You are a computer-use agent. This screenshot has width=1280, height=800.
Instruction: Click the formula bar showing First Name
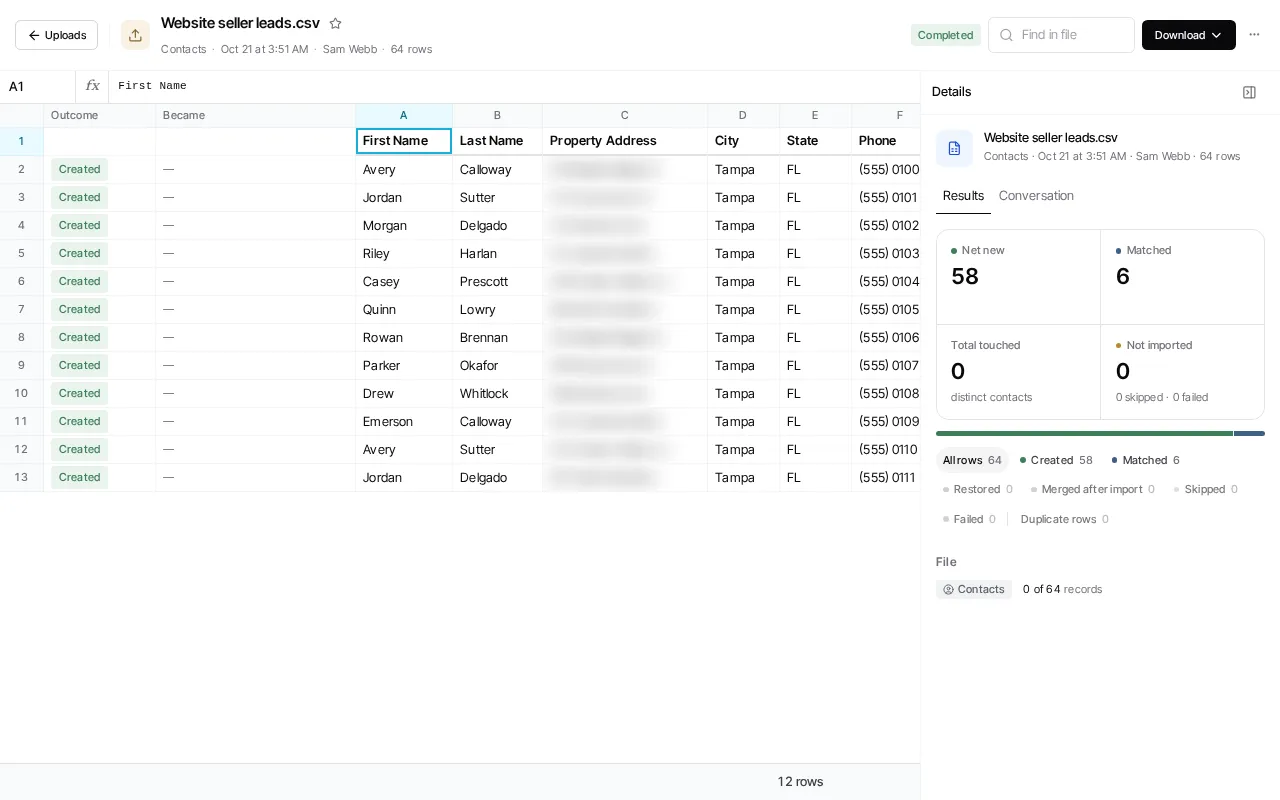tap(514, 86)
